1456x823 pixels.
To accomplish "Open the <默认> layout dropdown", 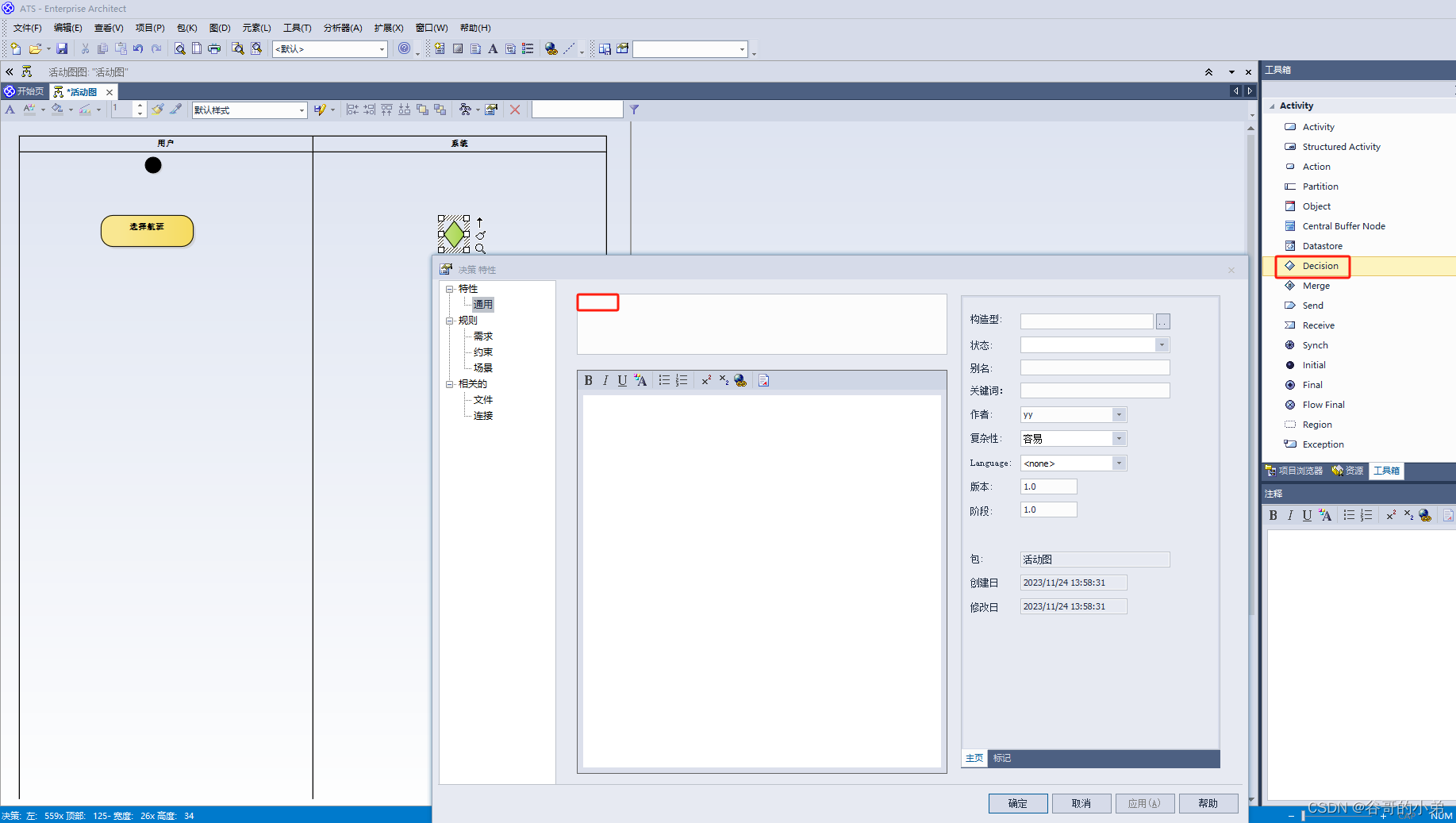I will pyautogui.click(x=382, y=49).
